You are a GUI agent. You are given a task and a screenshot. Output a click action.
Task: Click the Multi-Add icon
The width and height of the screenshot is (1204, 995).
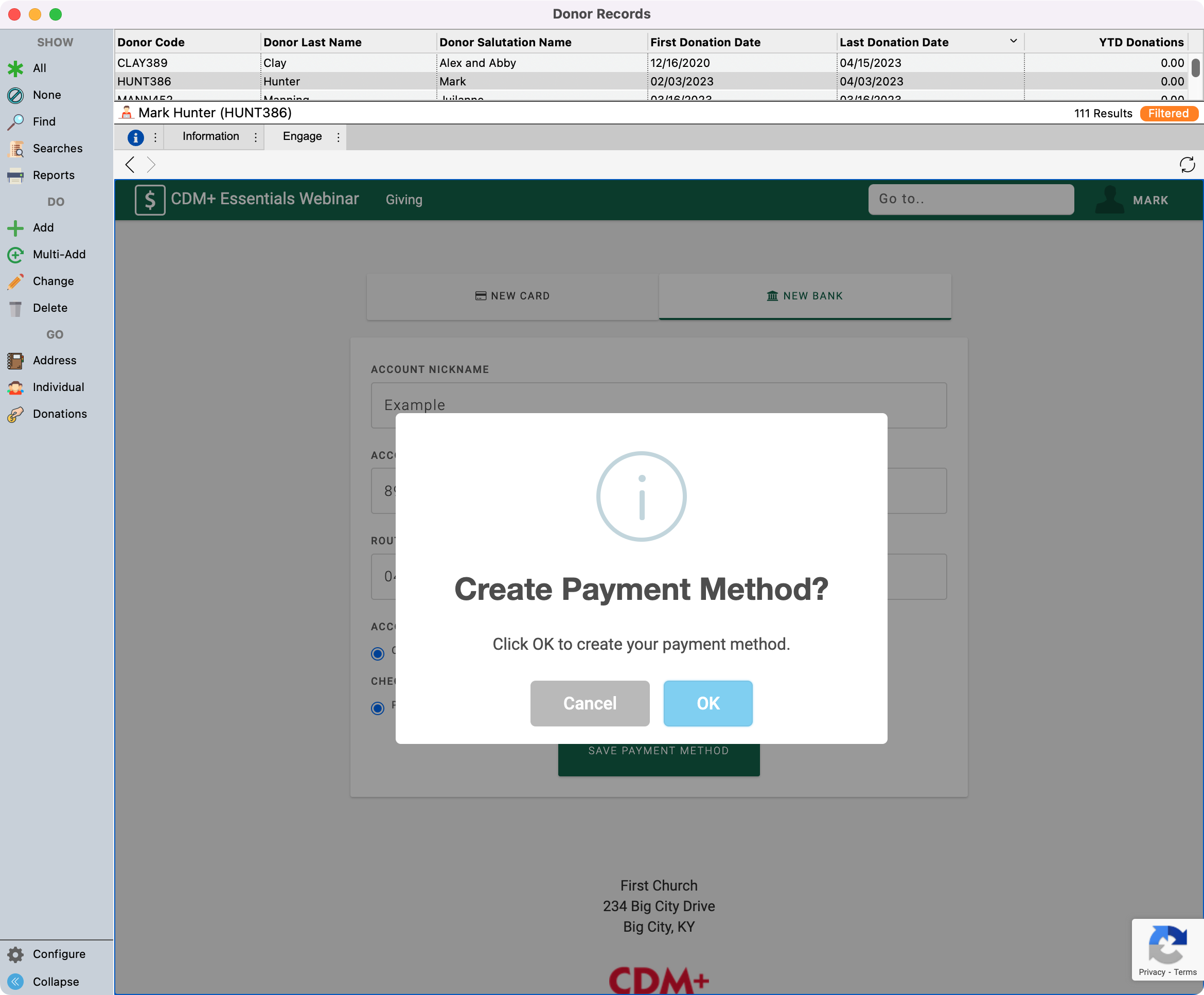click(15, 255)
